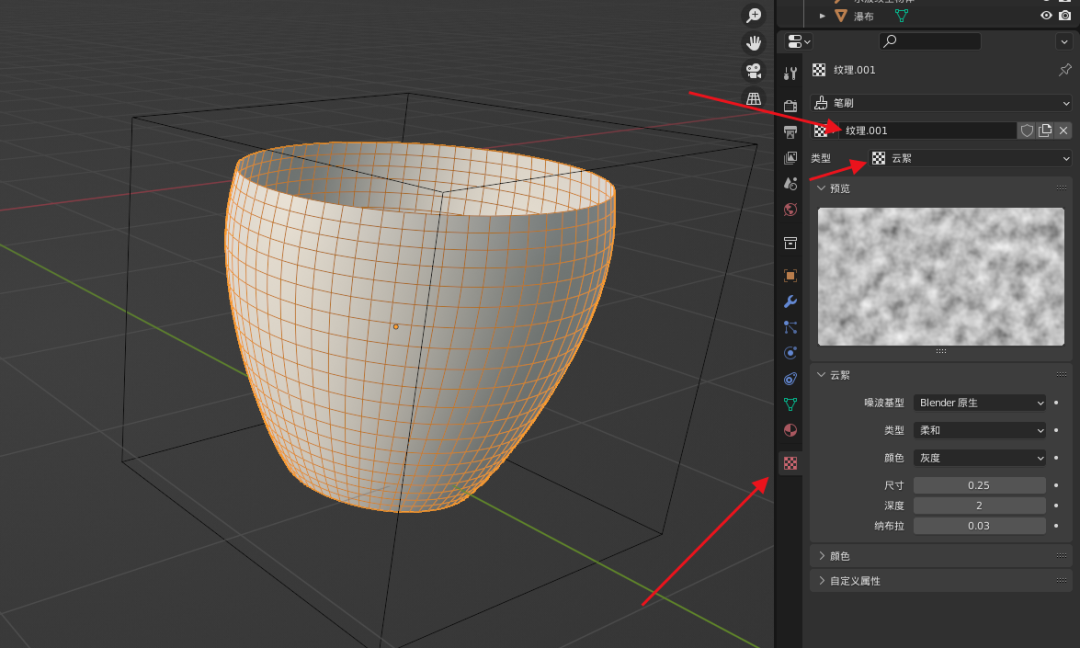Switch perspective/orthographic with the grid gizmo
Viewport: 1080px width, 648px height.
tap(754, 98)
